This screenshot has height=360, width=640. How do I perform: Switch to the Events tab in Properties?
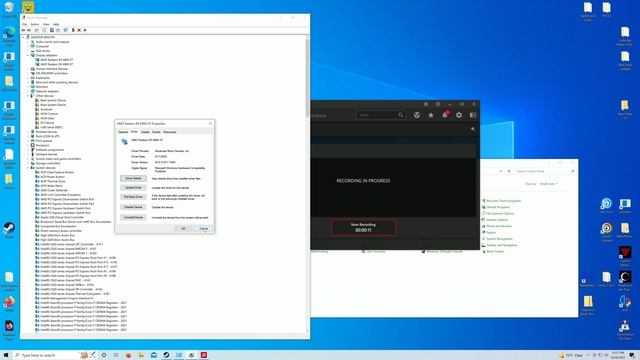[x=156, y=132]
